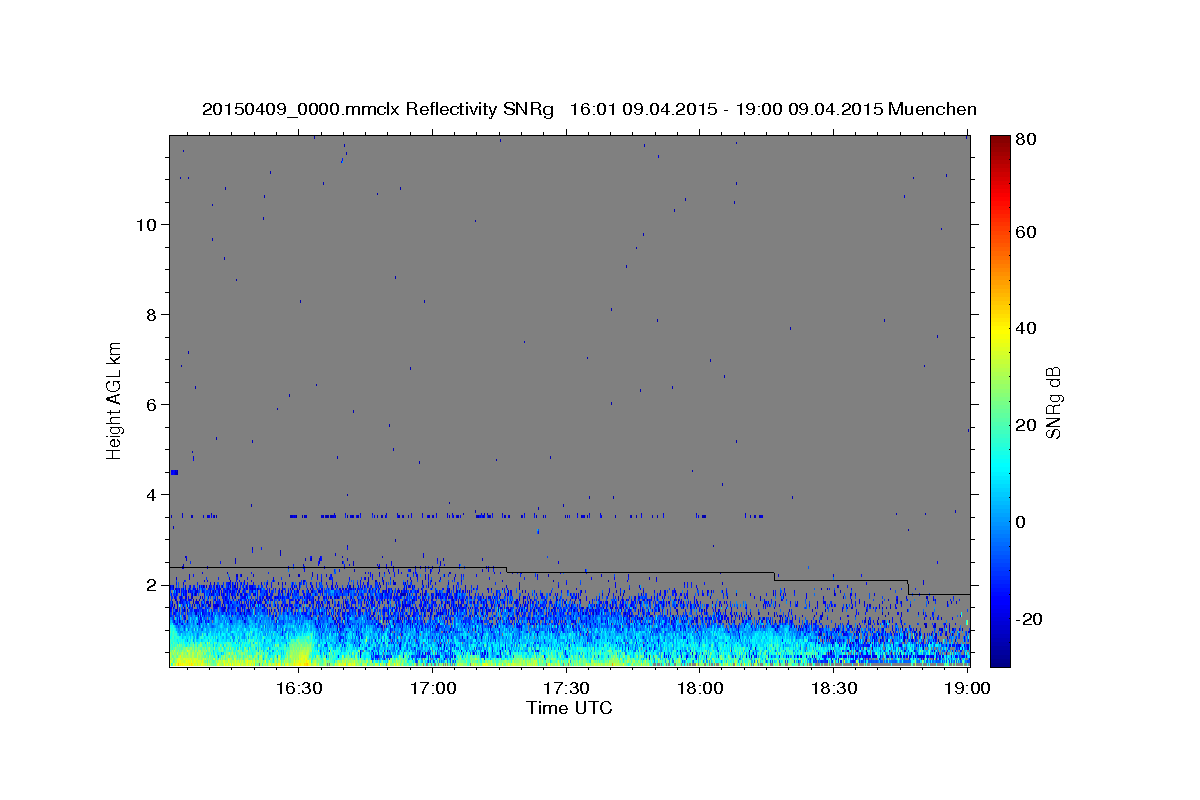The height and width of the screenshot is (800, 1200).
Task: Click the colorbar value 20
Action: [1024, 425]
